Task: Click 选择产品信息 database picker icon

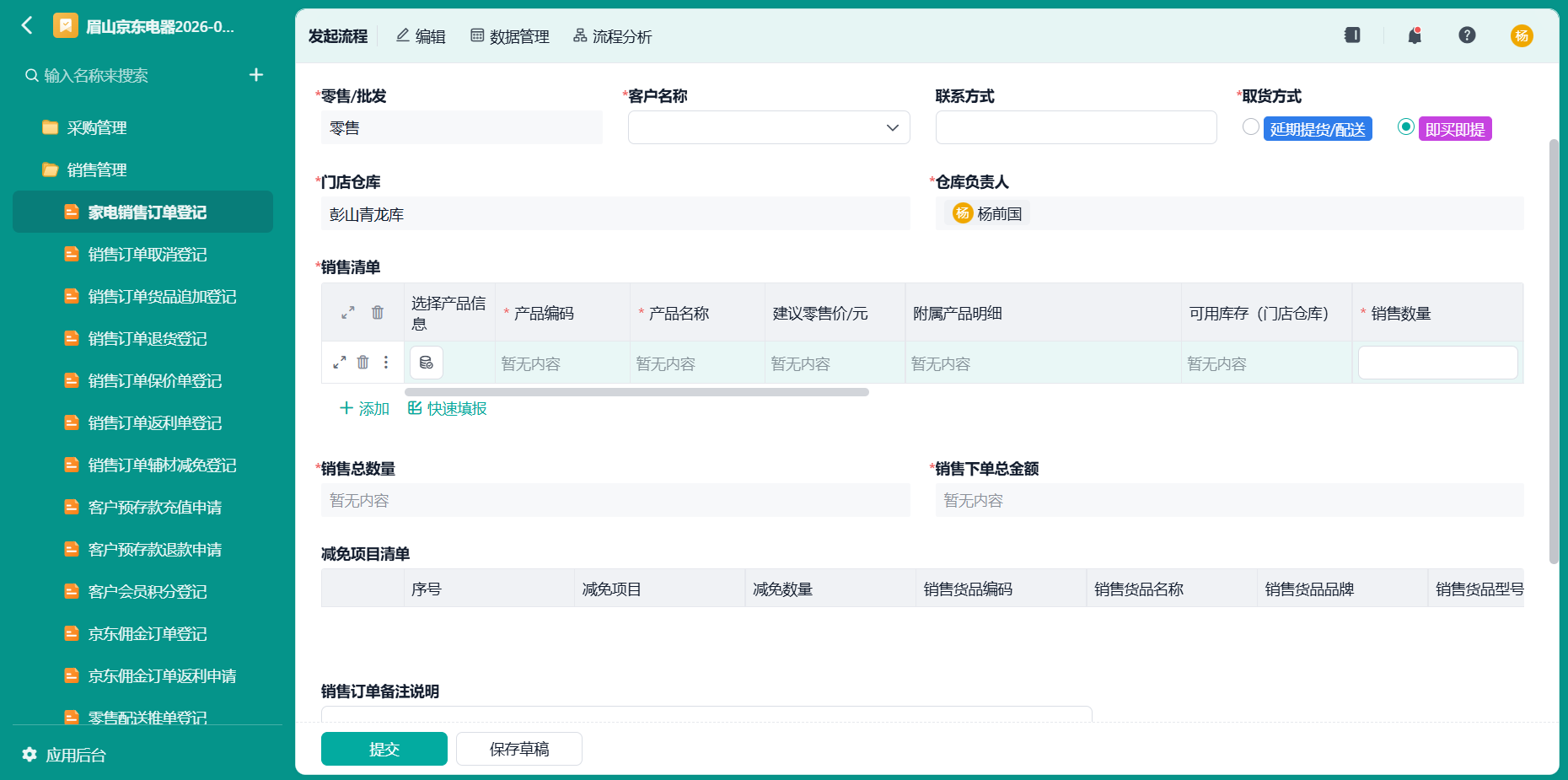Action: click(427, 363)
